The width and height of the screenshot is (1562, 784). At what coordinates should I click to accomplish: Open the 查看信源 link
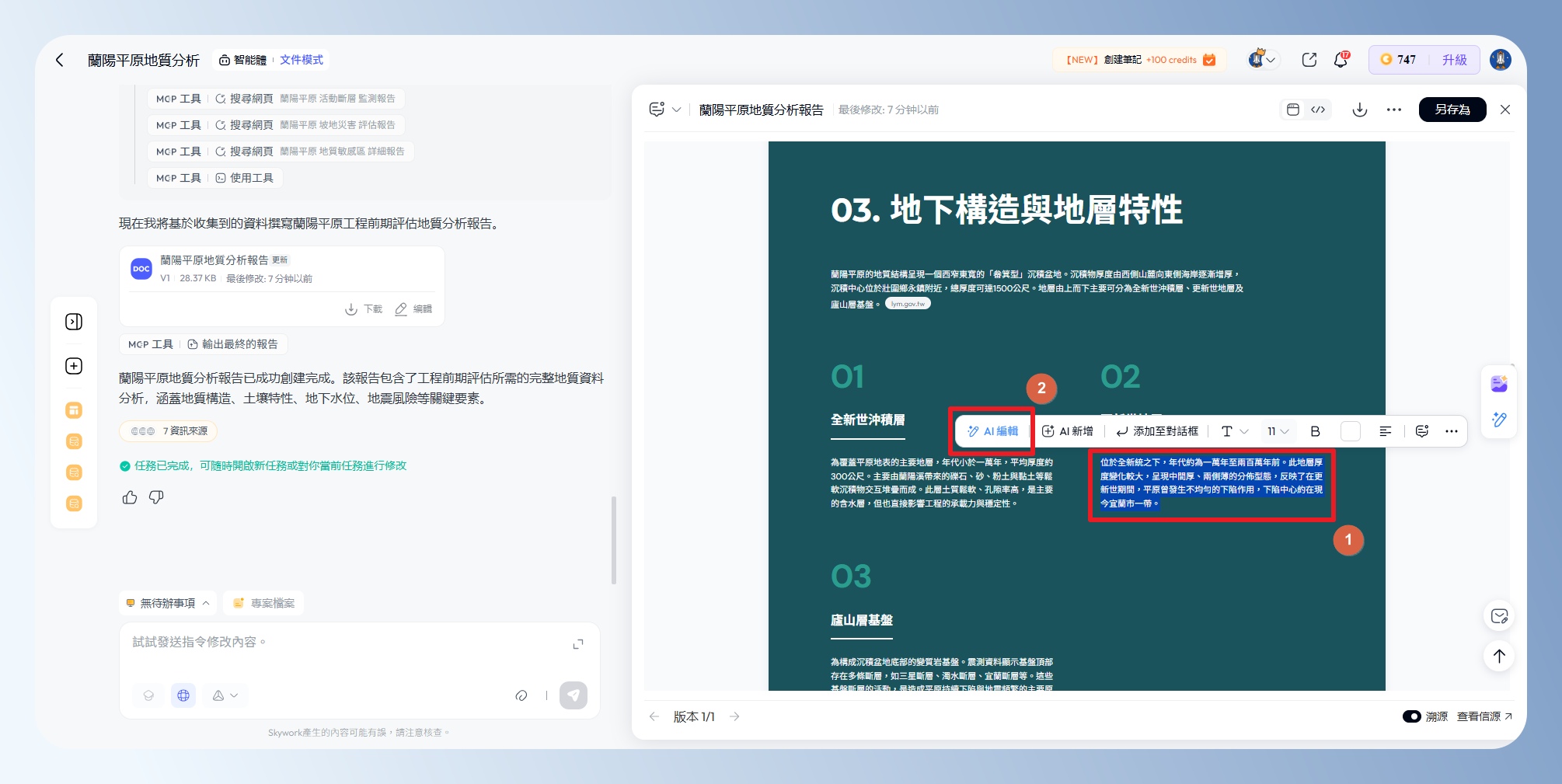tap(1484, 716)
